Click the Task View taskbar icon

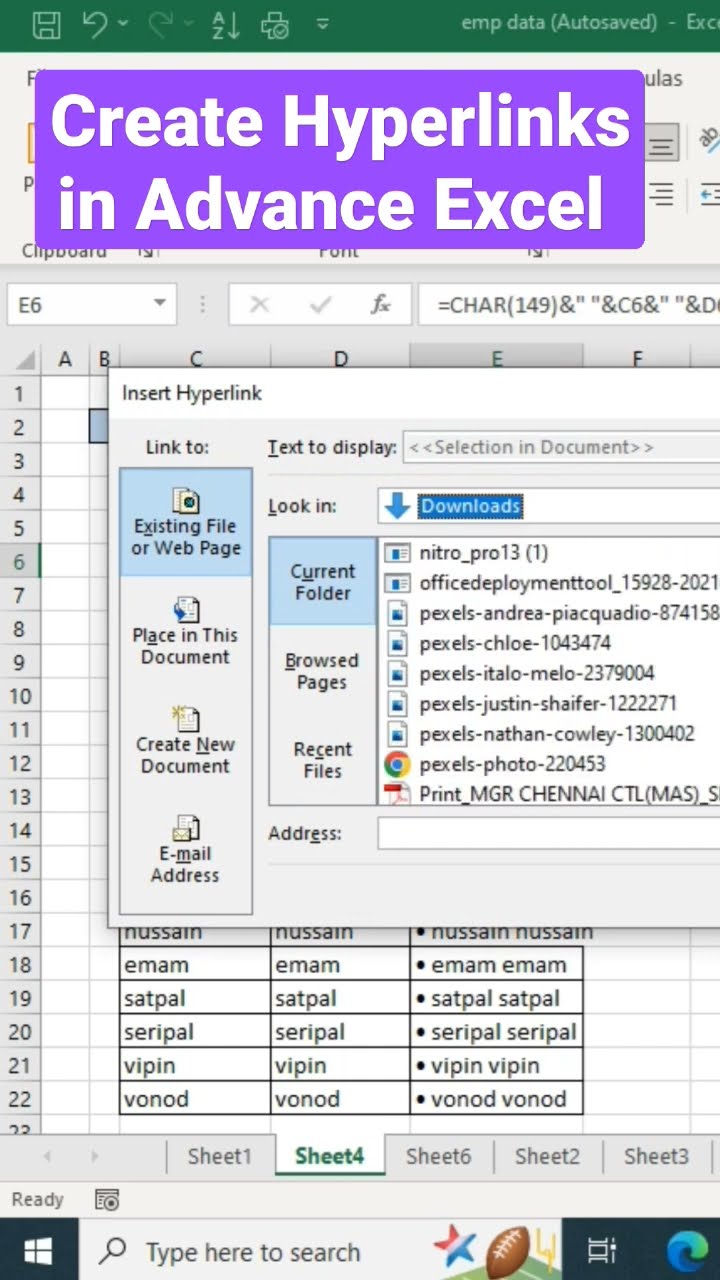[x=601, y=1250]
